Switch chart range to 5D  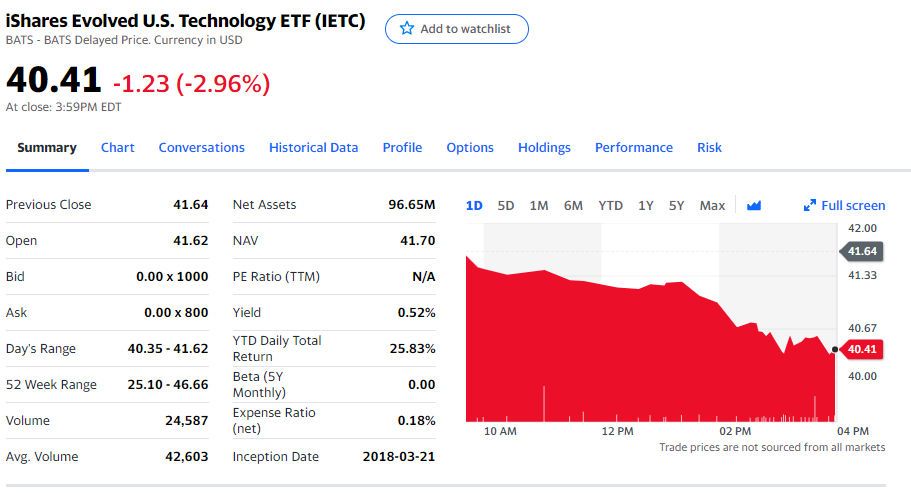point(506,205)
